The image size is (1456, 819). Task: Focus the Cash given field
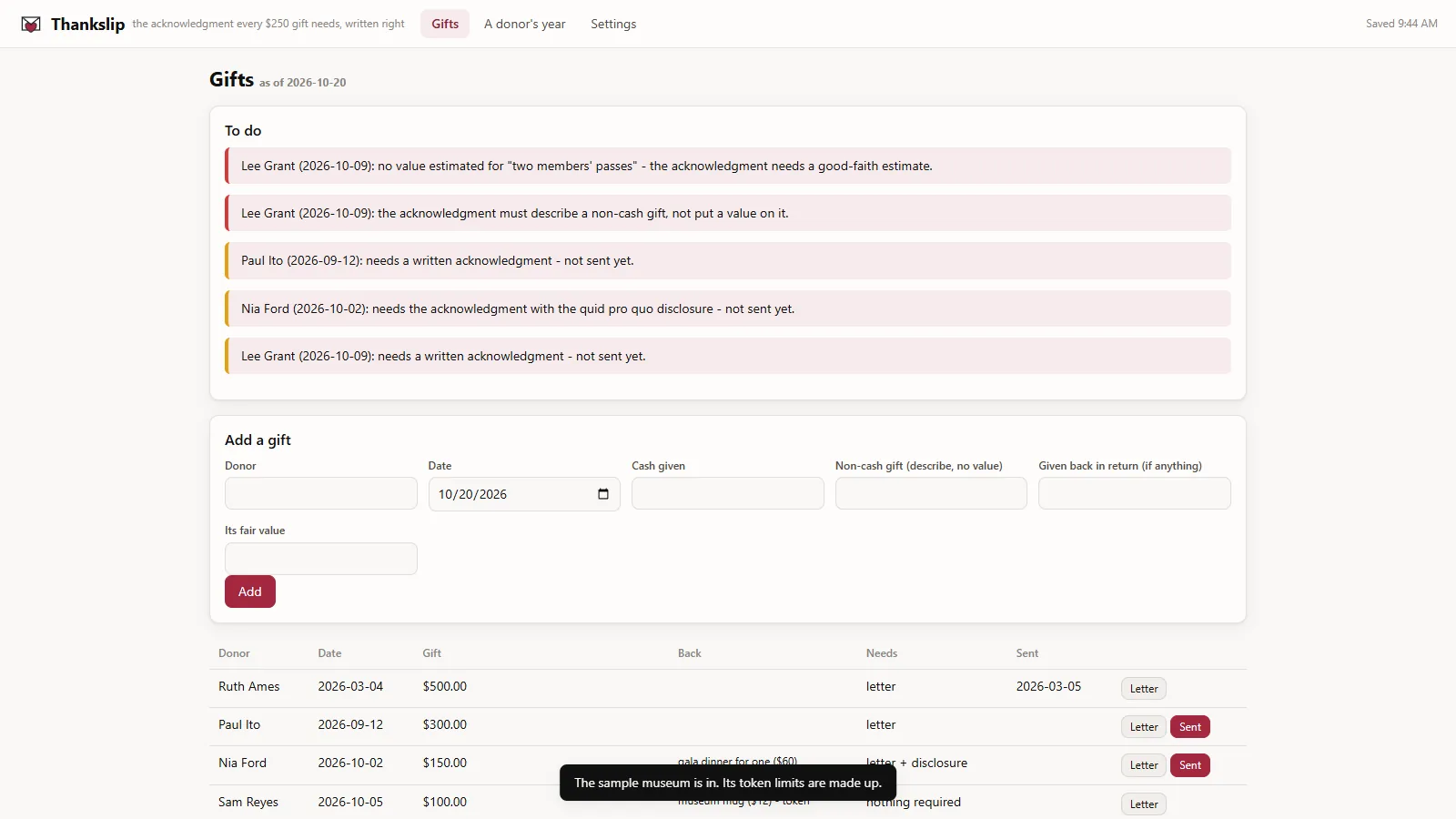[728, 493]
